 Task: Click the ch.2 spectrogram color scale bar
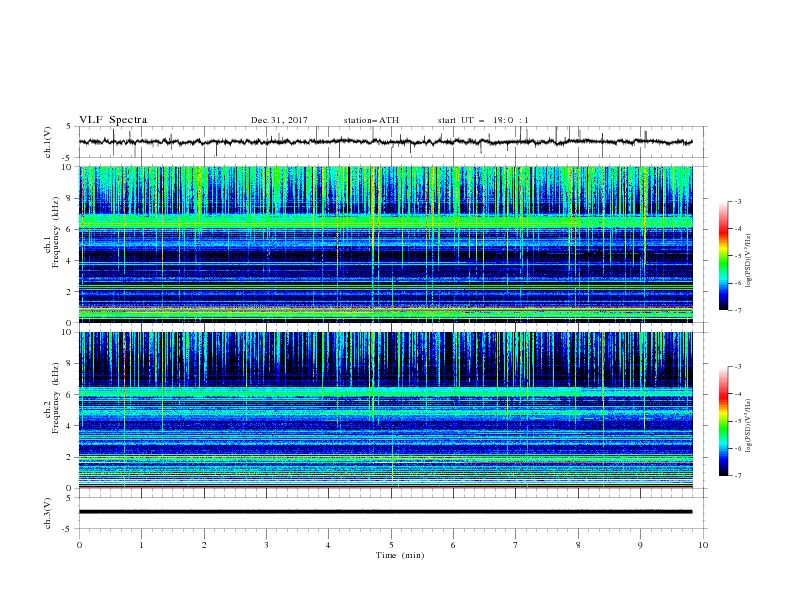[723, 421]
